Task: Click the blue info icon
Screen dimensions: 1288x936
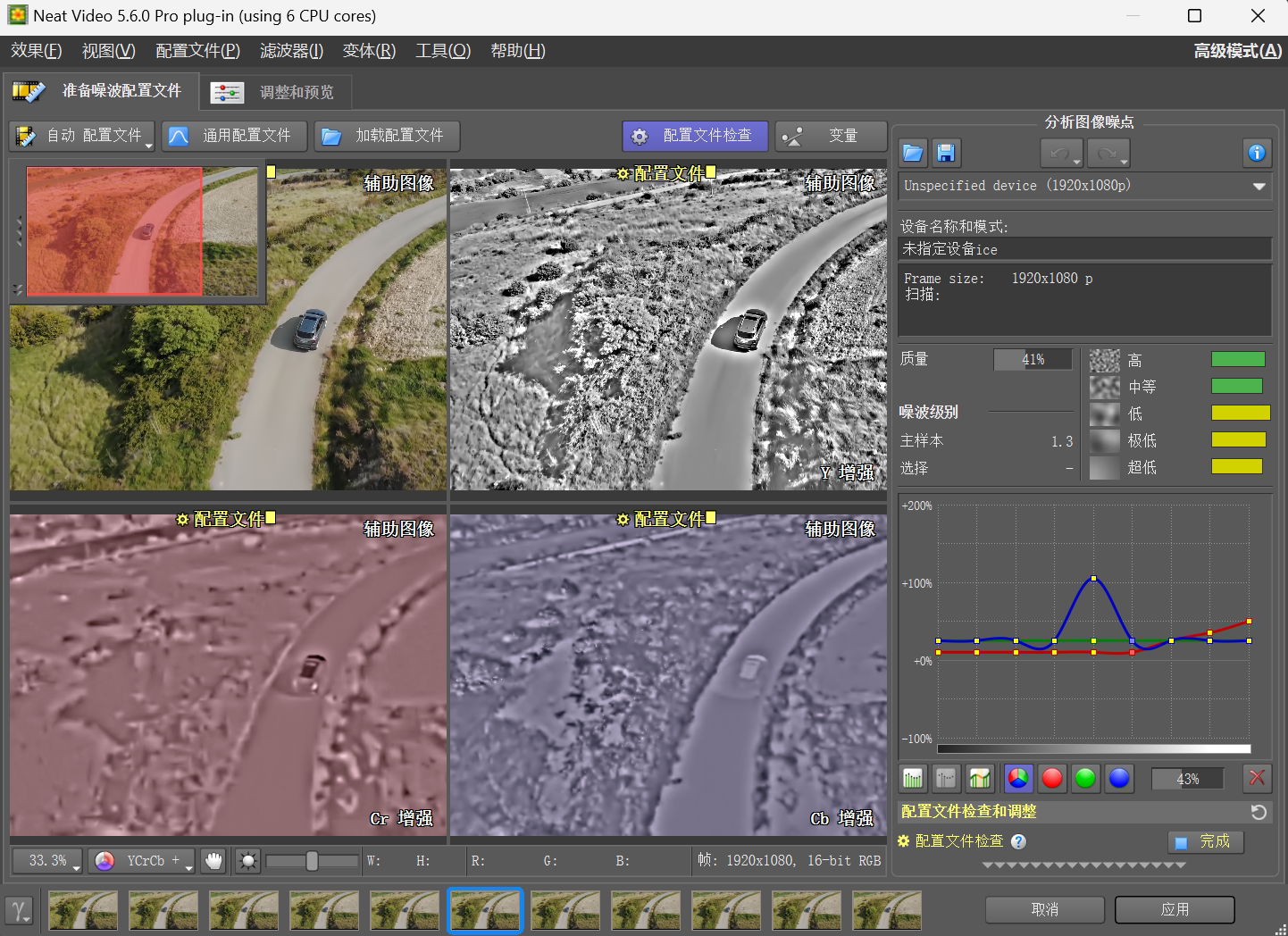Action: pyautogui.click(x=1256, y=153)
